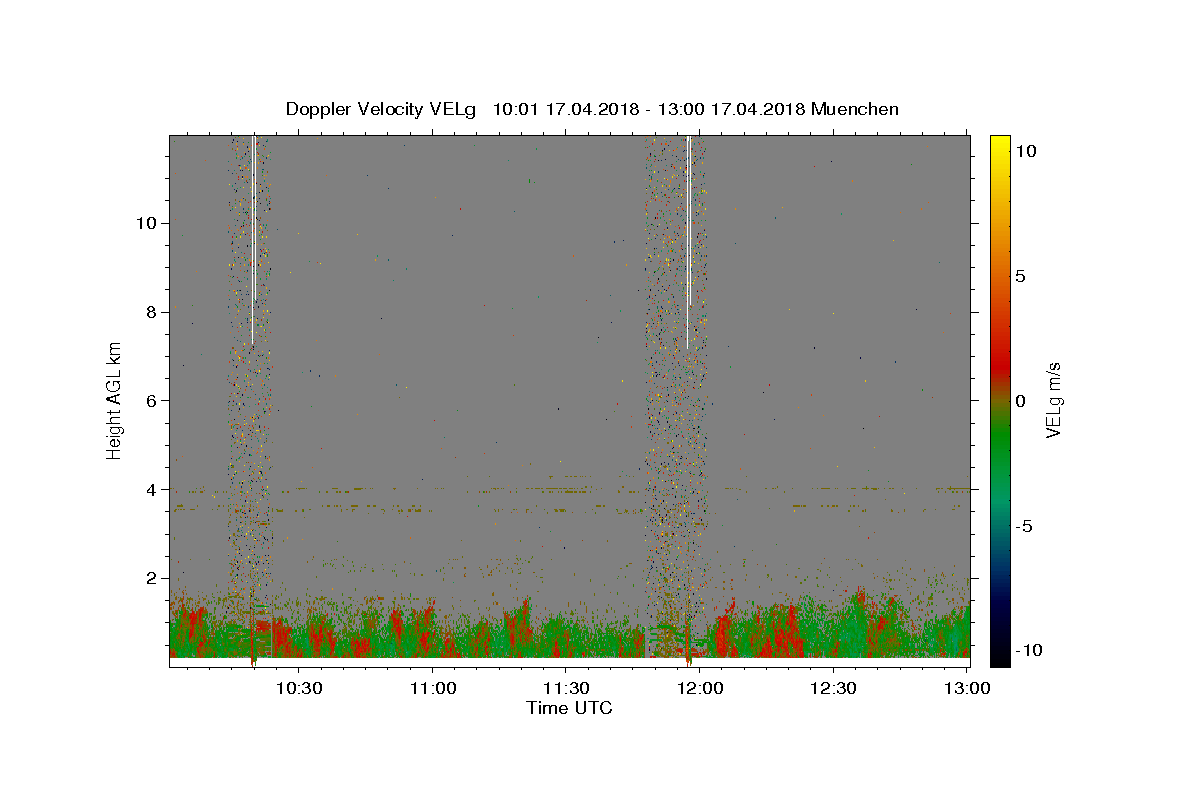Click the colorbar value 0
1200x800 pixels.
point(1020,401)
